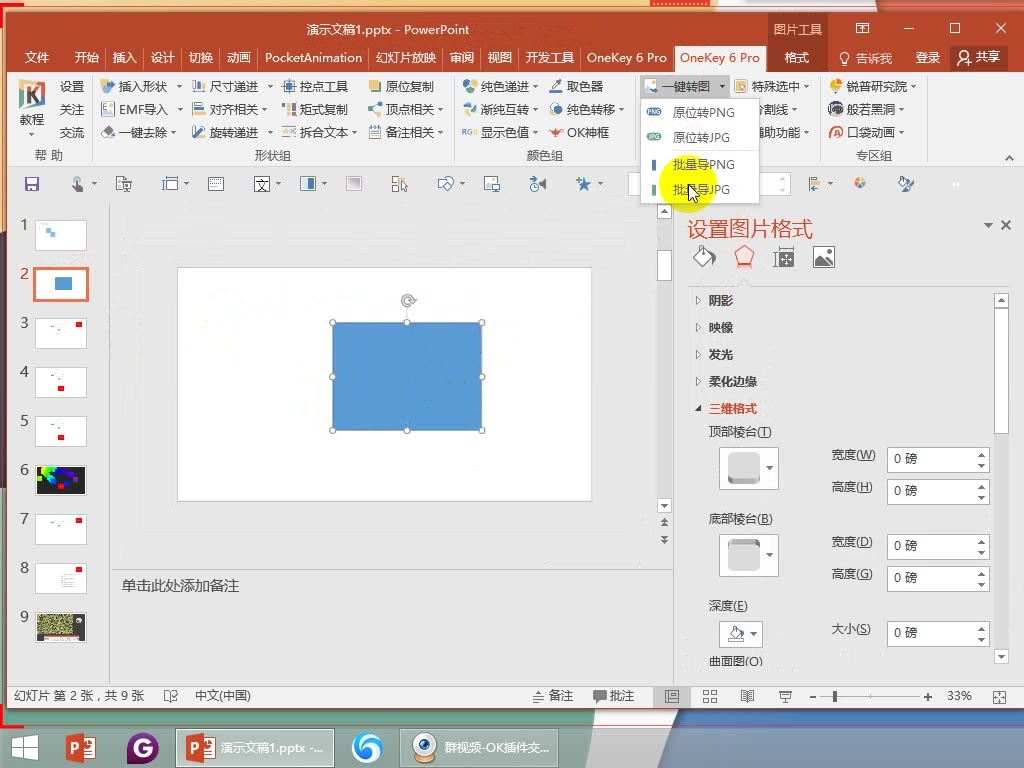The width and height of the screenshot is (1024, 768).
Task: Click the notes area 单击此处添加备注
Action: 180,586
